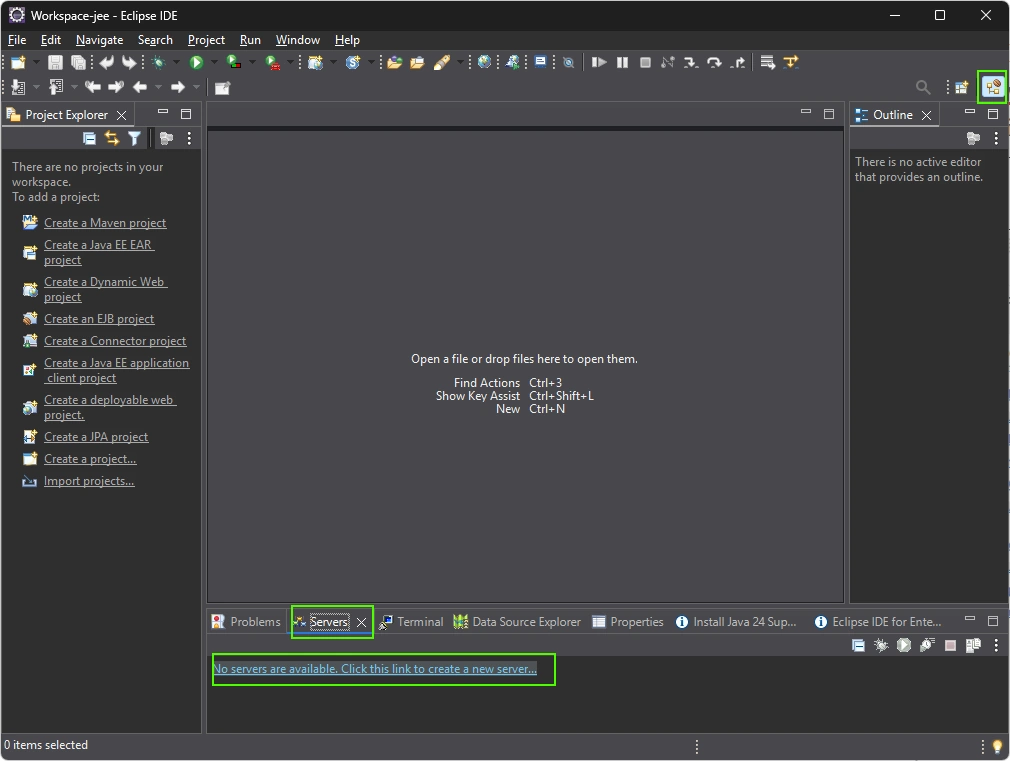Click the Open Task folder icon
The image size is (1010, 761).
click(x=417, y=63)
